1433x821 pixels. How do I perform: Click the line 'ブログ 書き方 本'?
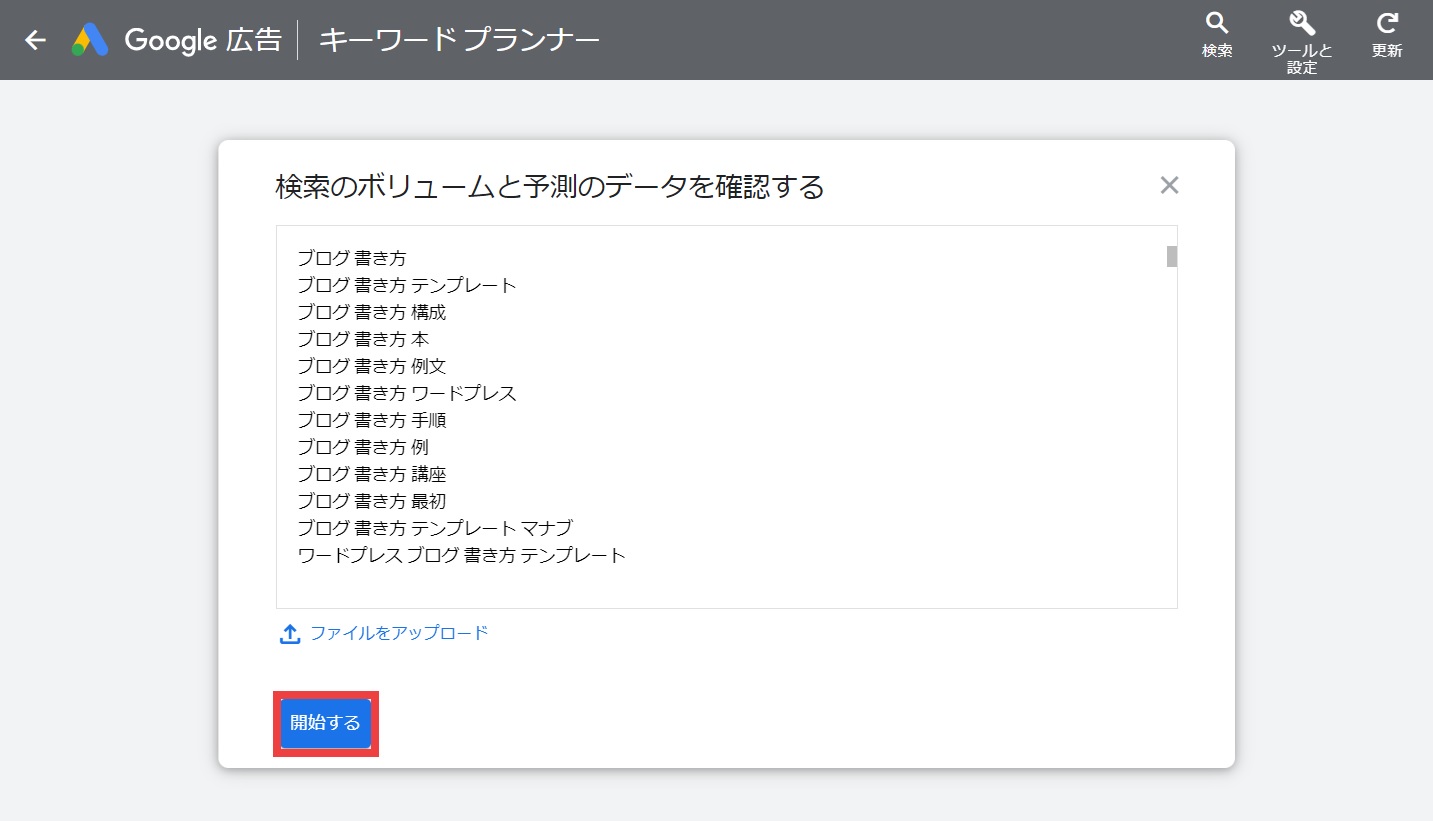point(363,340)
